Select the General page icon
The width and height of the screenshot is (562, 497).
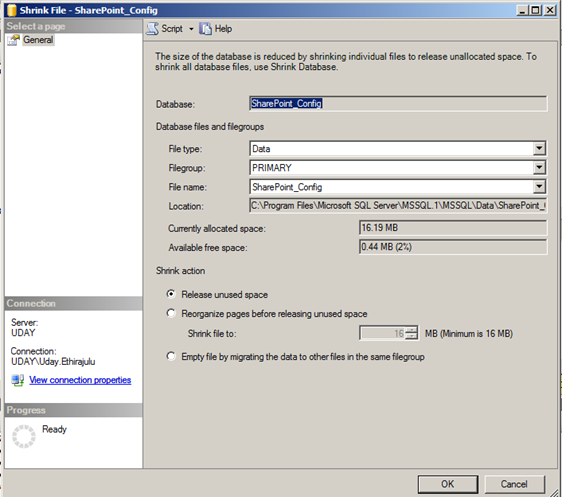14,40
